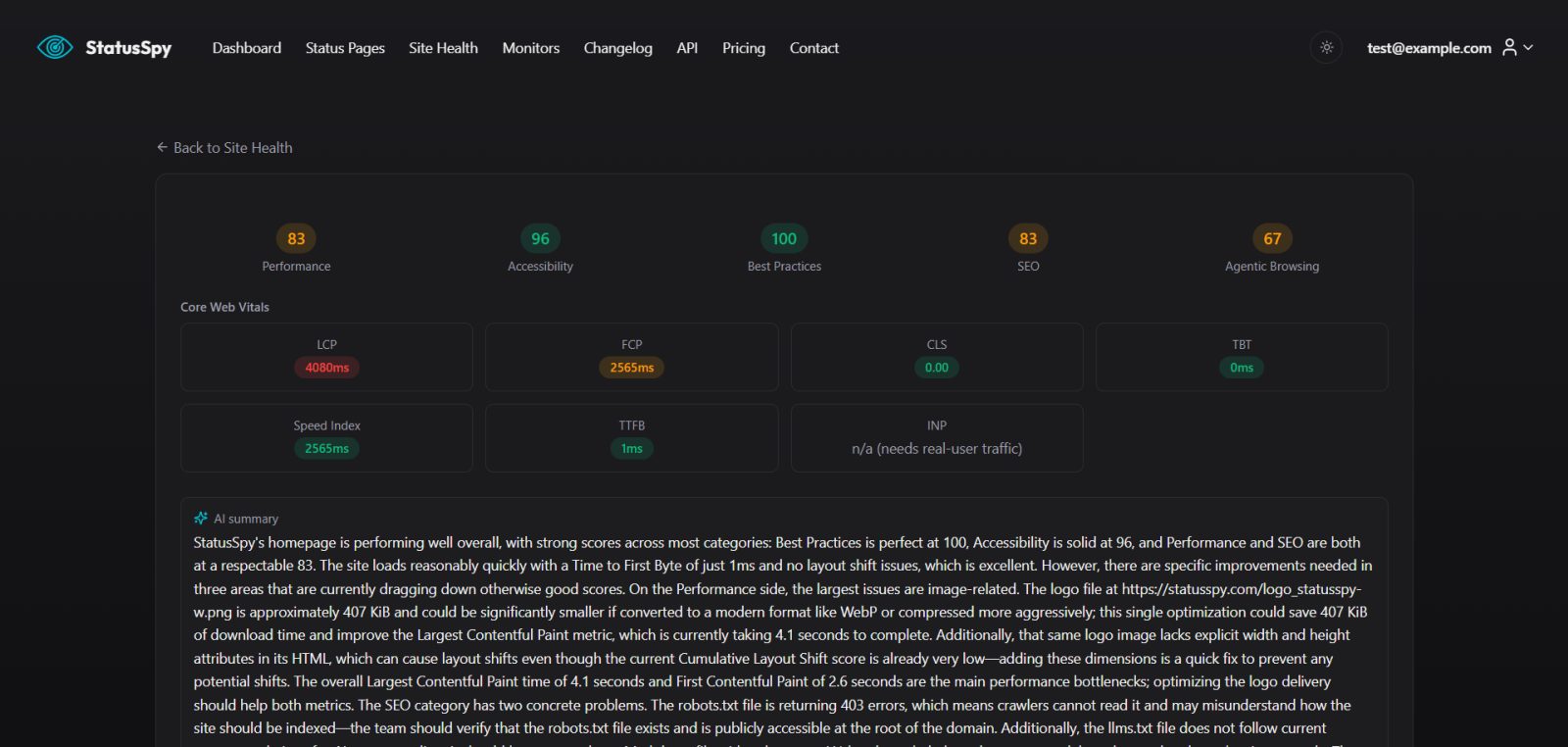This screenshot has height=747, width=1568.
Task: Click the SEO score badge
Action: (x=1028, y=238)
